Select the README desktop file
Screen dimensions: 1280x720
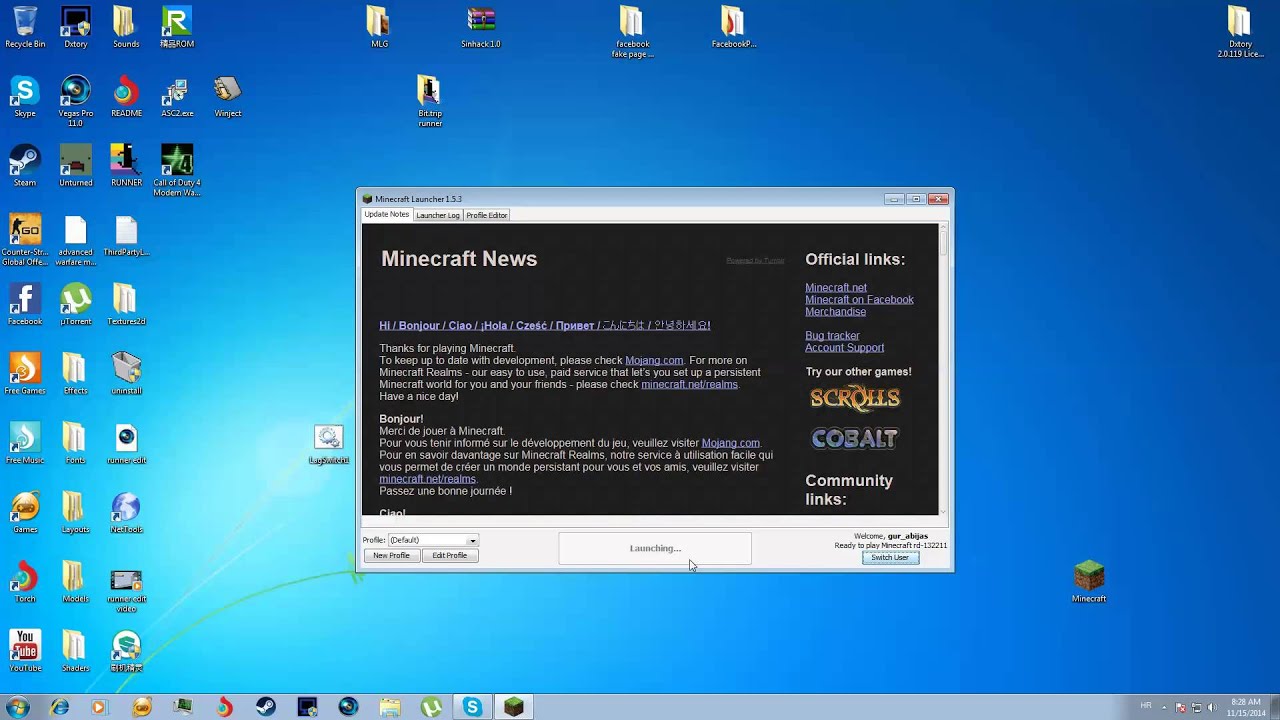pyautogui.click(x=126, y=97)
